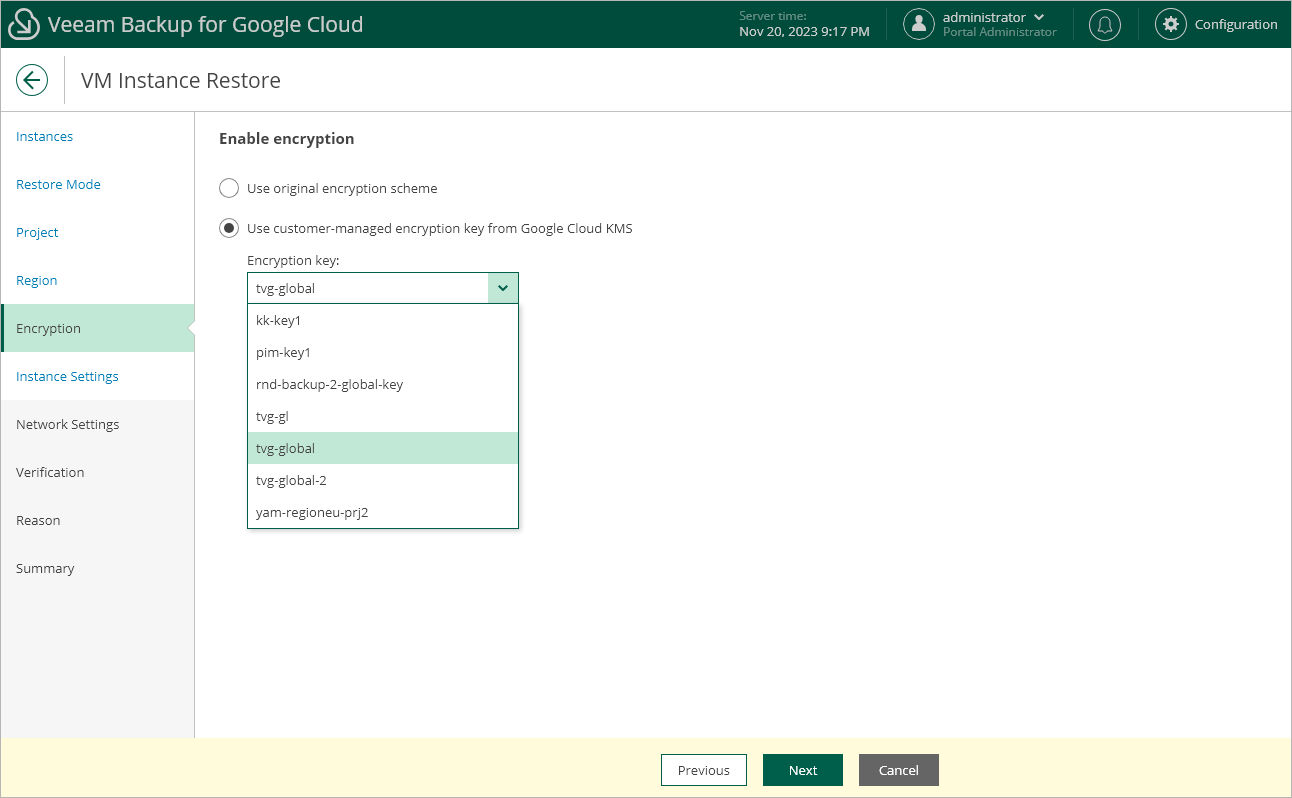Pick yam-regioneu-prj2 from the list
Image resolution: width=1292 pixels, height=798 pixels.
pyautogui.click(x=383, y=512)
